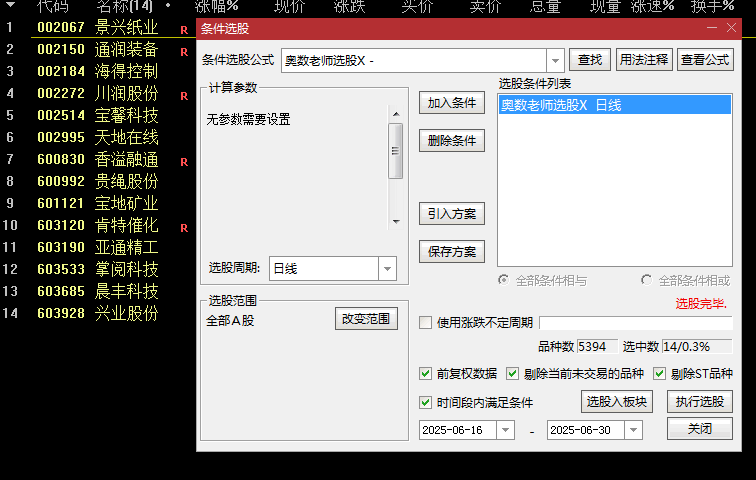This screenshot has height=480, width=756.
Task: Toggle 时间段内满足条件 checkbox
Action: [x=425, y=402]
